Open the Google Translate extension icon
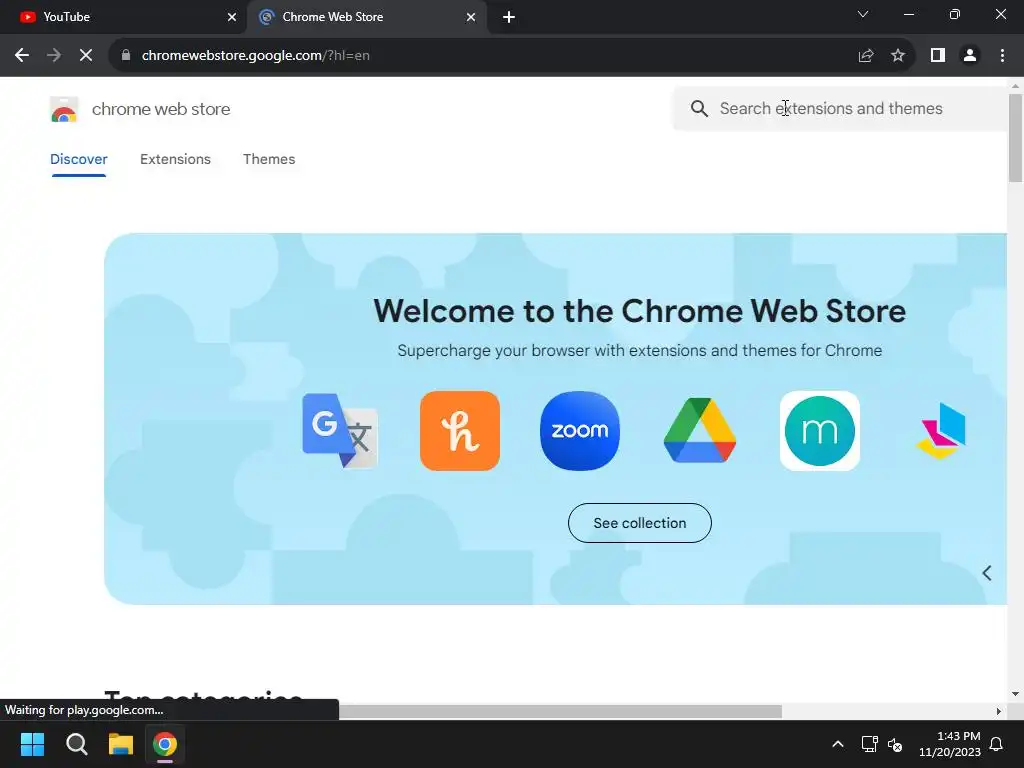Viewport: 1024px width, 768px height. point(340,430)
